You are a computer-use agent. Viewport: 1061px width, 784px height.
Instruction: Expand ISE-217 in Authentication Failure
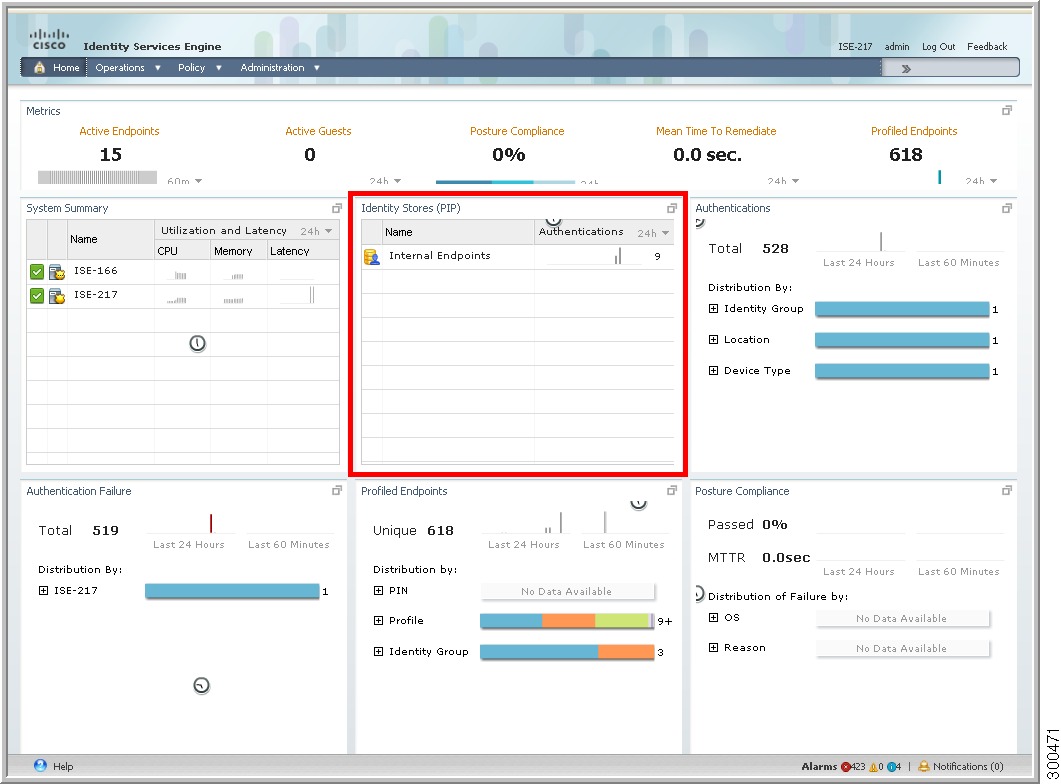tap(43, 591)
